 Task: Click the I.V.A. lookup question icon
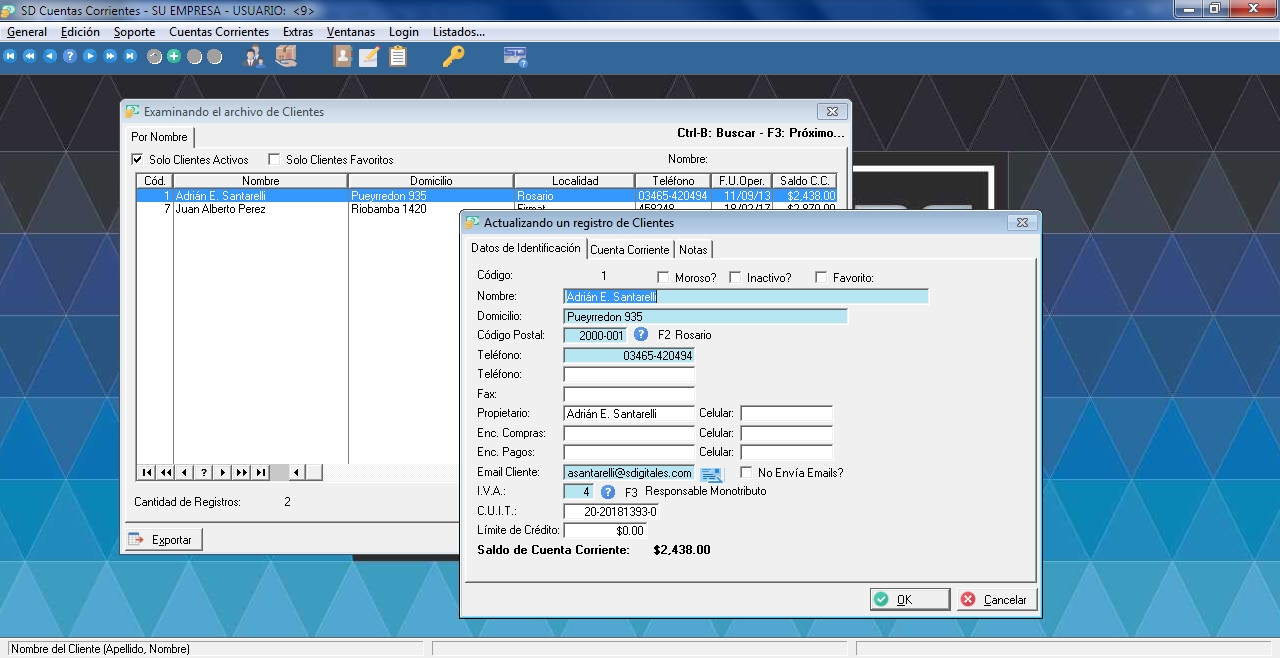pos(608,492)
